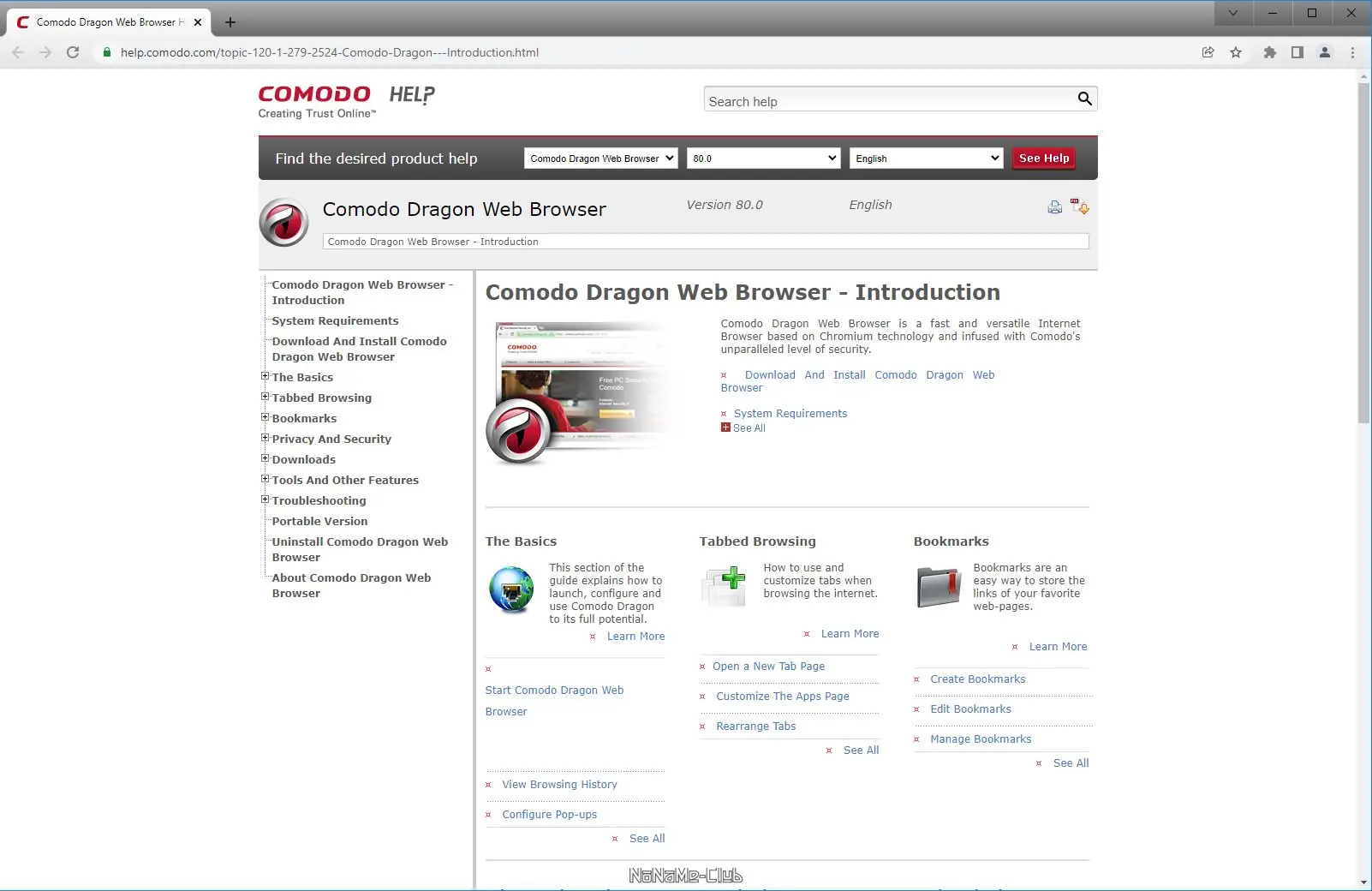This screenshot has width=1372, height=891.
Task: Click the scrollbar down arrow
Action: pyautogui.click(x=1363, y=883)
